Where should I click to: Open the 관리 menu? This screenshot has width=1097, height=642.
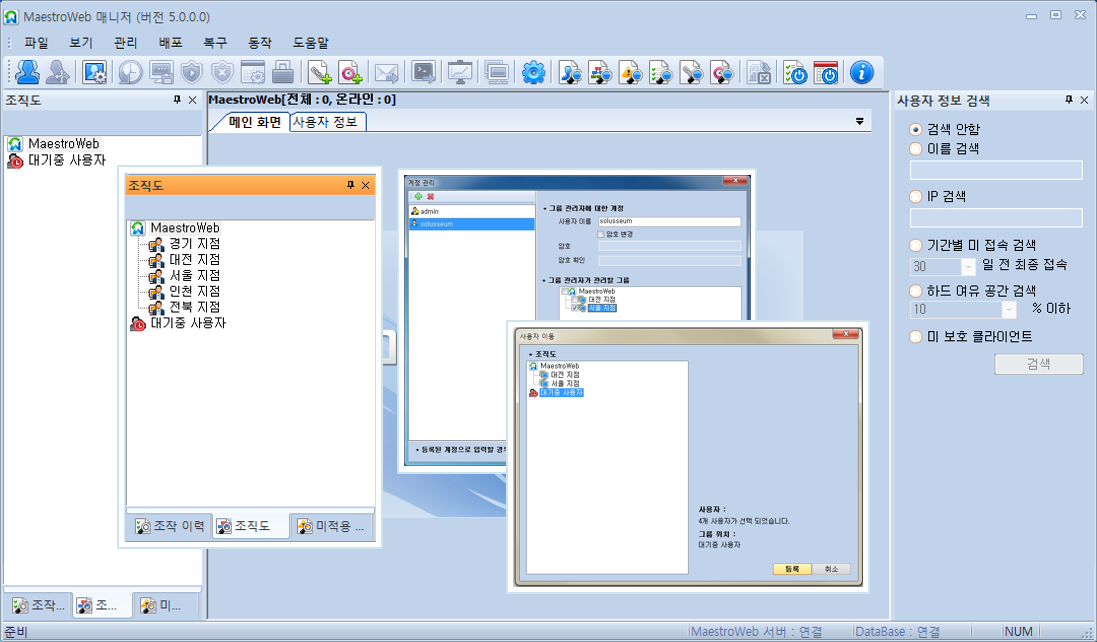[125, 43]
